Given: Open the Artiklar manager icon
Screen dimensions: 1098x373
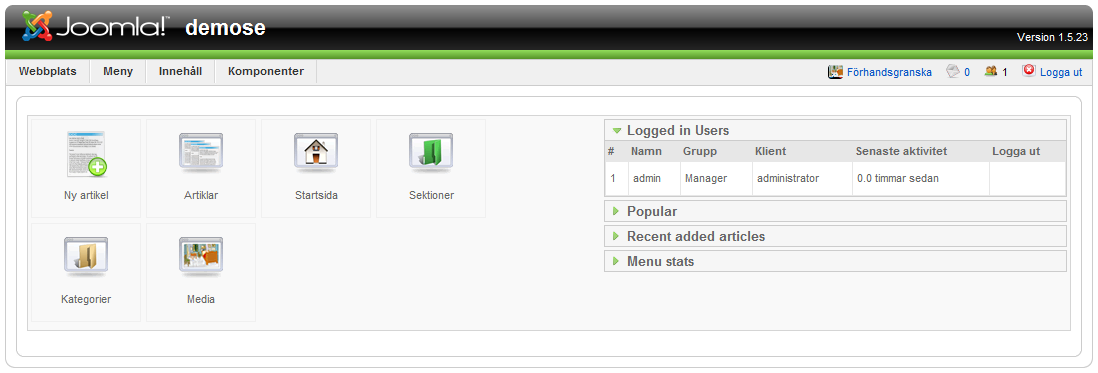Looking at the screenshot, I should point(201,153).
